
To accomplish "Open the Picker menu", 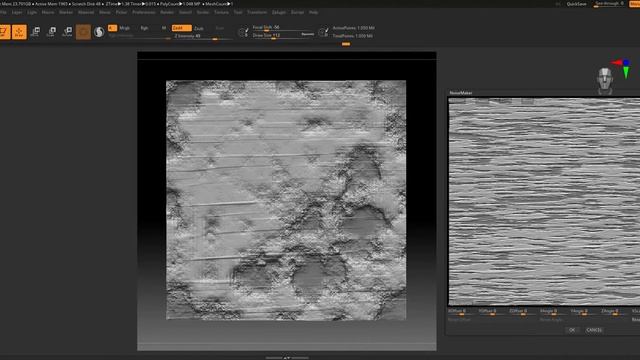I will point(121,13).
